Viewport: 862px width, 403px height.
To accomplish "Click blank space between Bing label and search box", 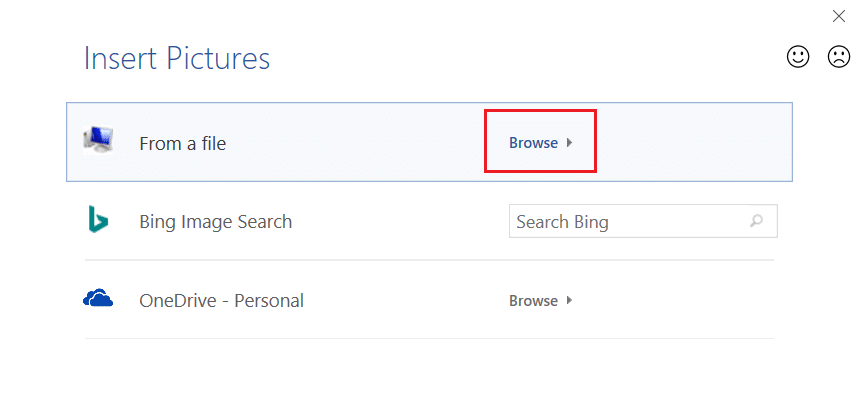I will (x=400, y=222).
